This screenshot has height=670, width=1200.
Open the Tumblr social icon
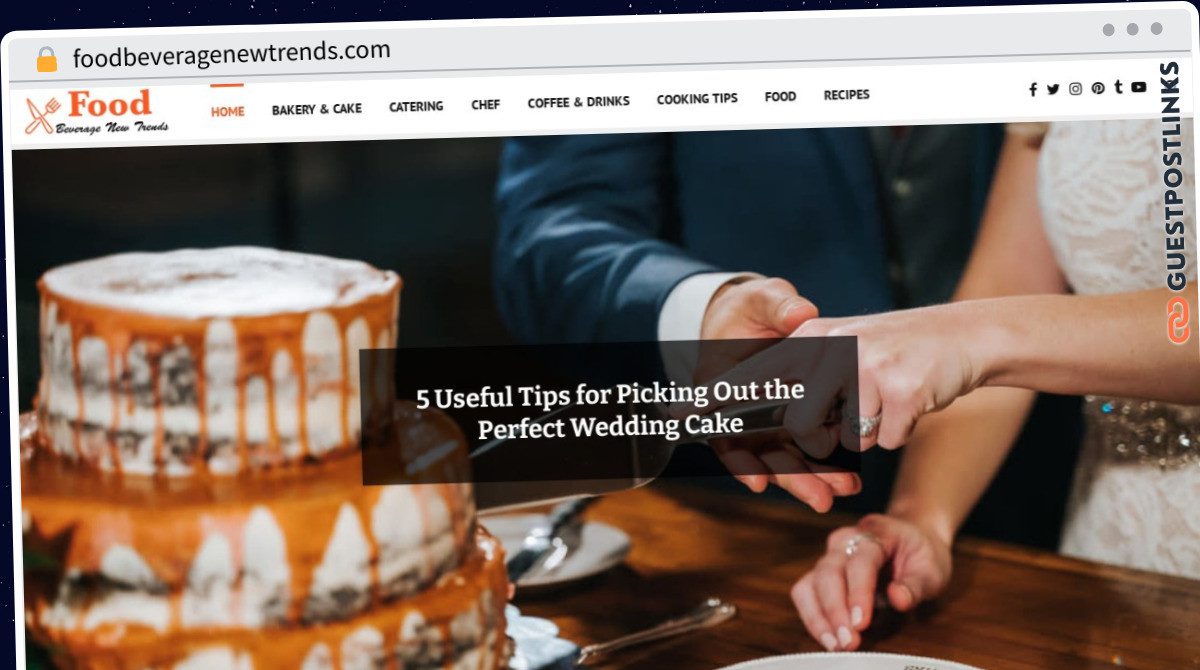pos(1118,87)
